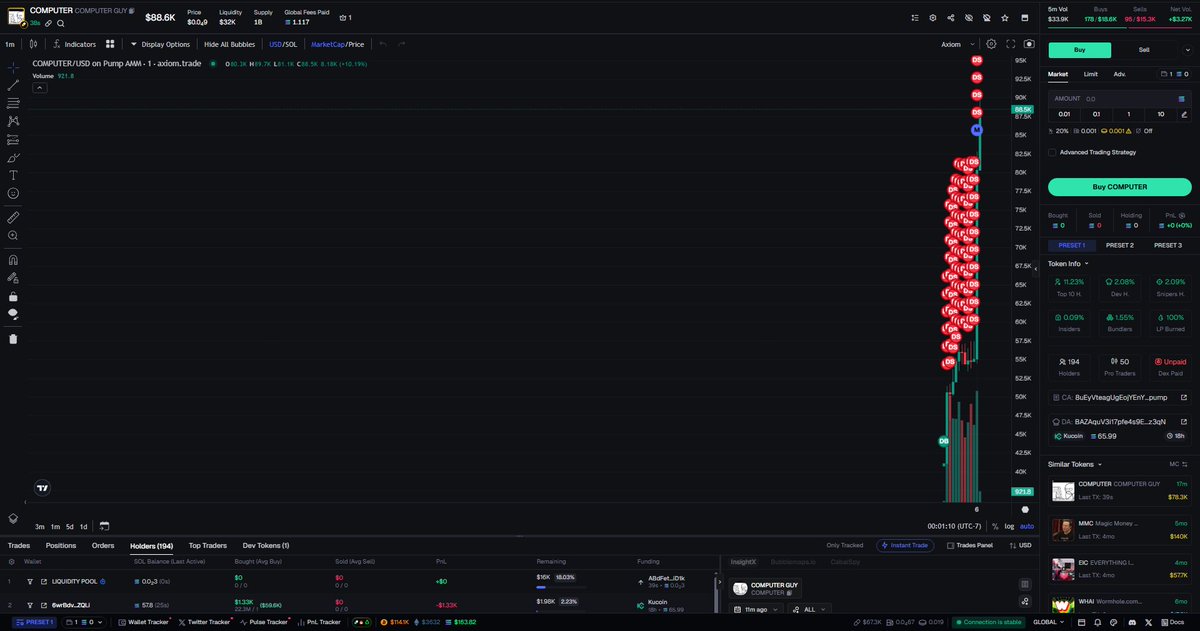Open the Axiom data source dropdown
This screenshot has width=1200, height=631.
pos(960,44)
